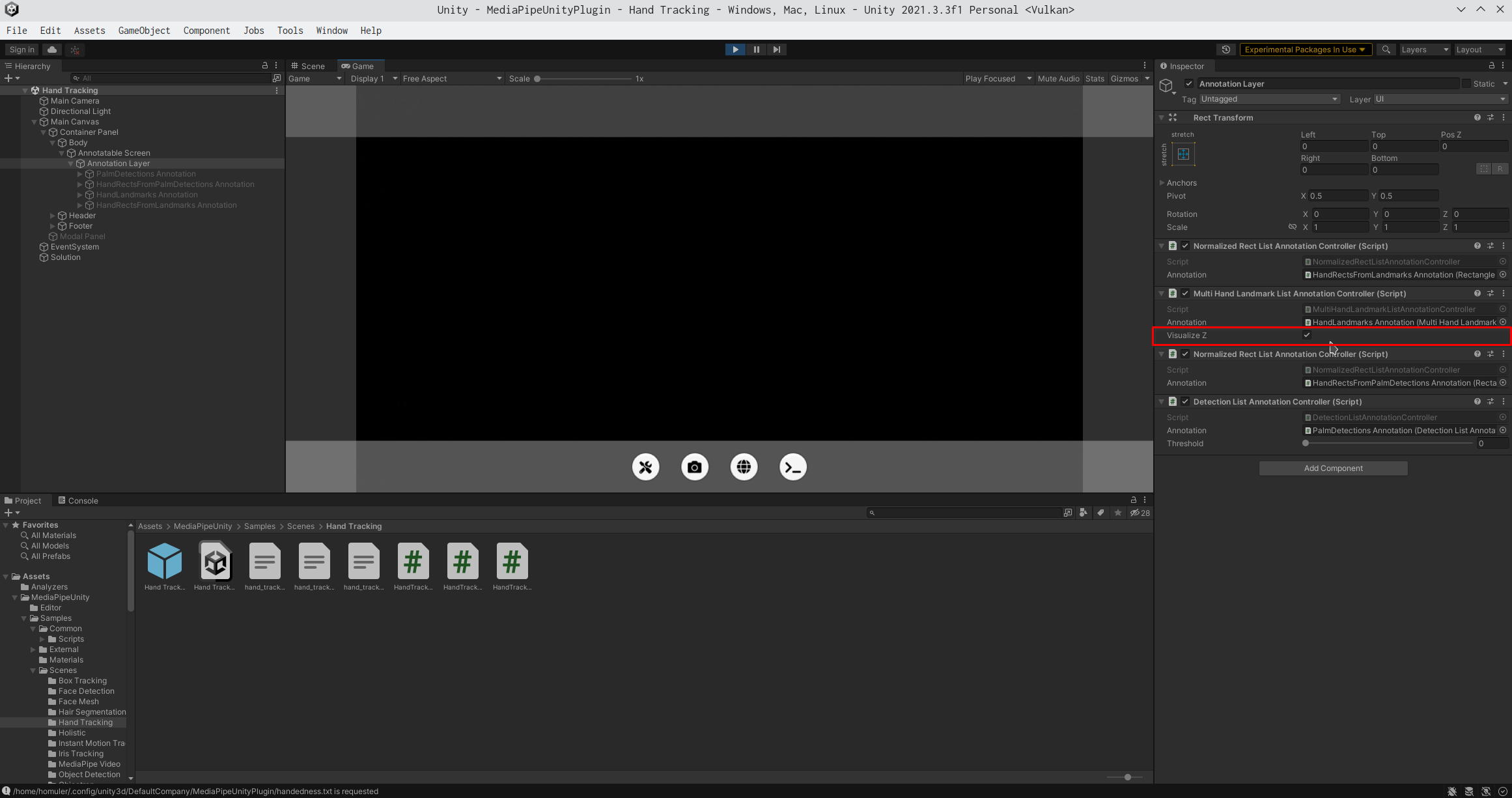Click the tools icon in the Game view
The height and width of the screenshot is (798, 1512).
645,467
